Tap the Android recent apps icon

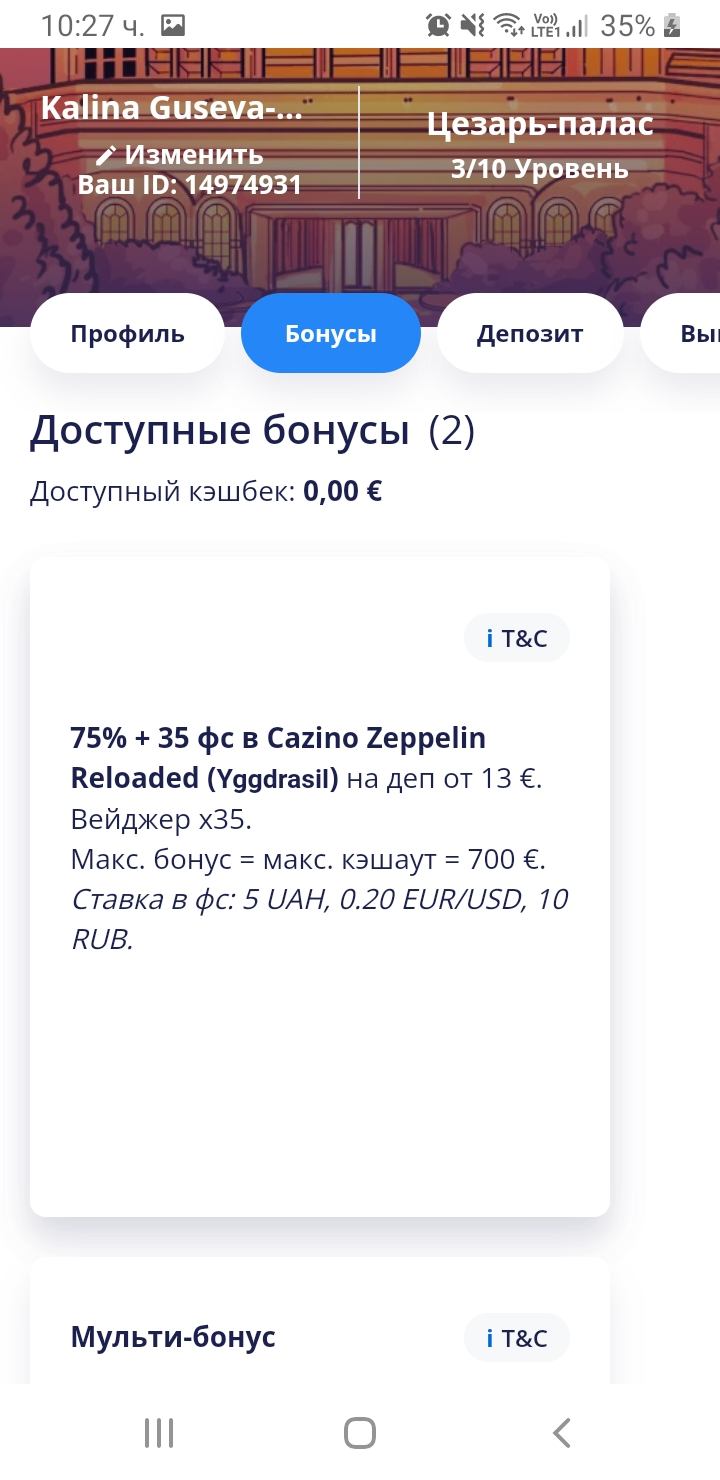point(159,1432)
